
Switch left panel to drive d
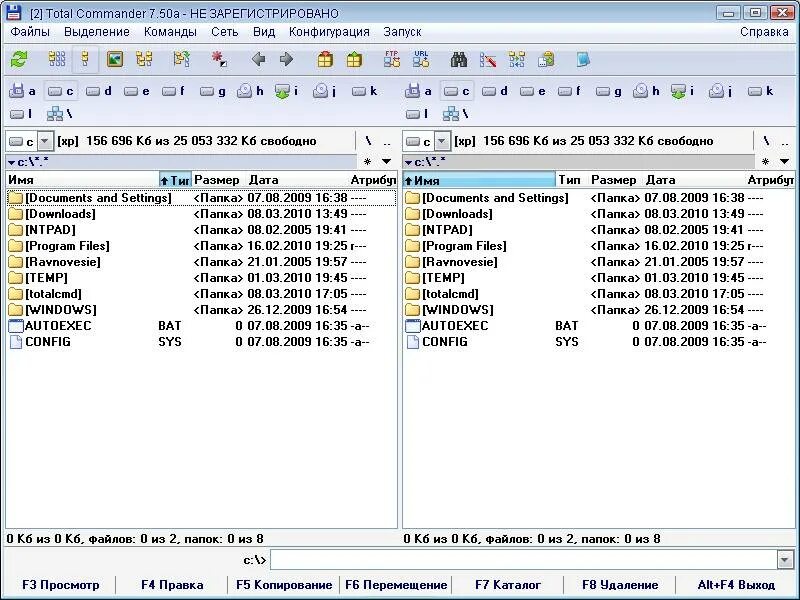pos(99,91)
